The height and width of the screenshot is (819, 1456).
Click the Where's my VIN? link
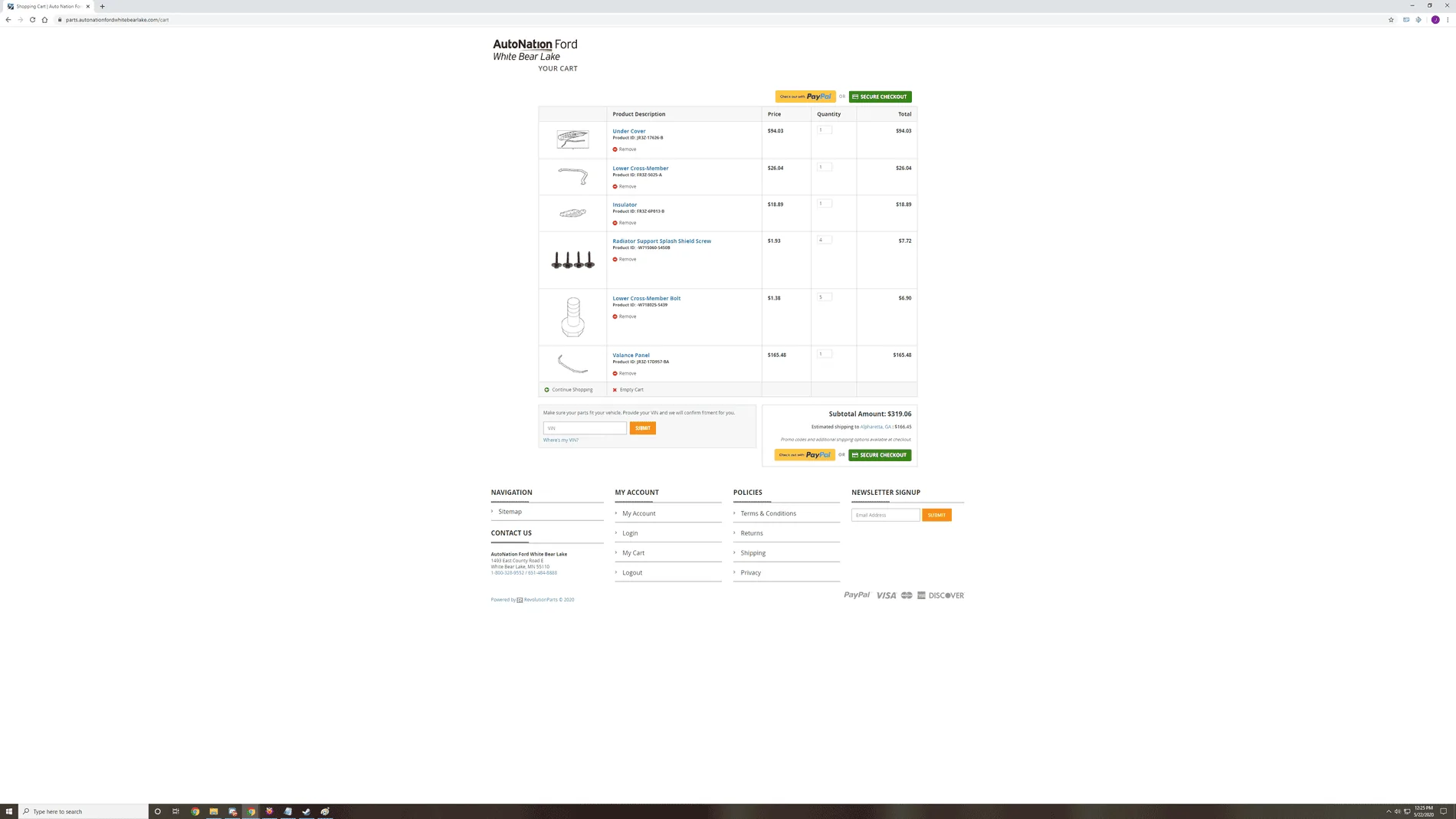point(560,440)
